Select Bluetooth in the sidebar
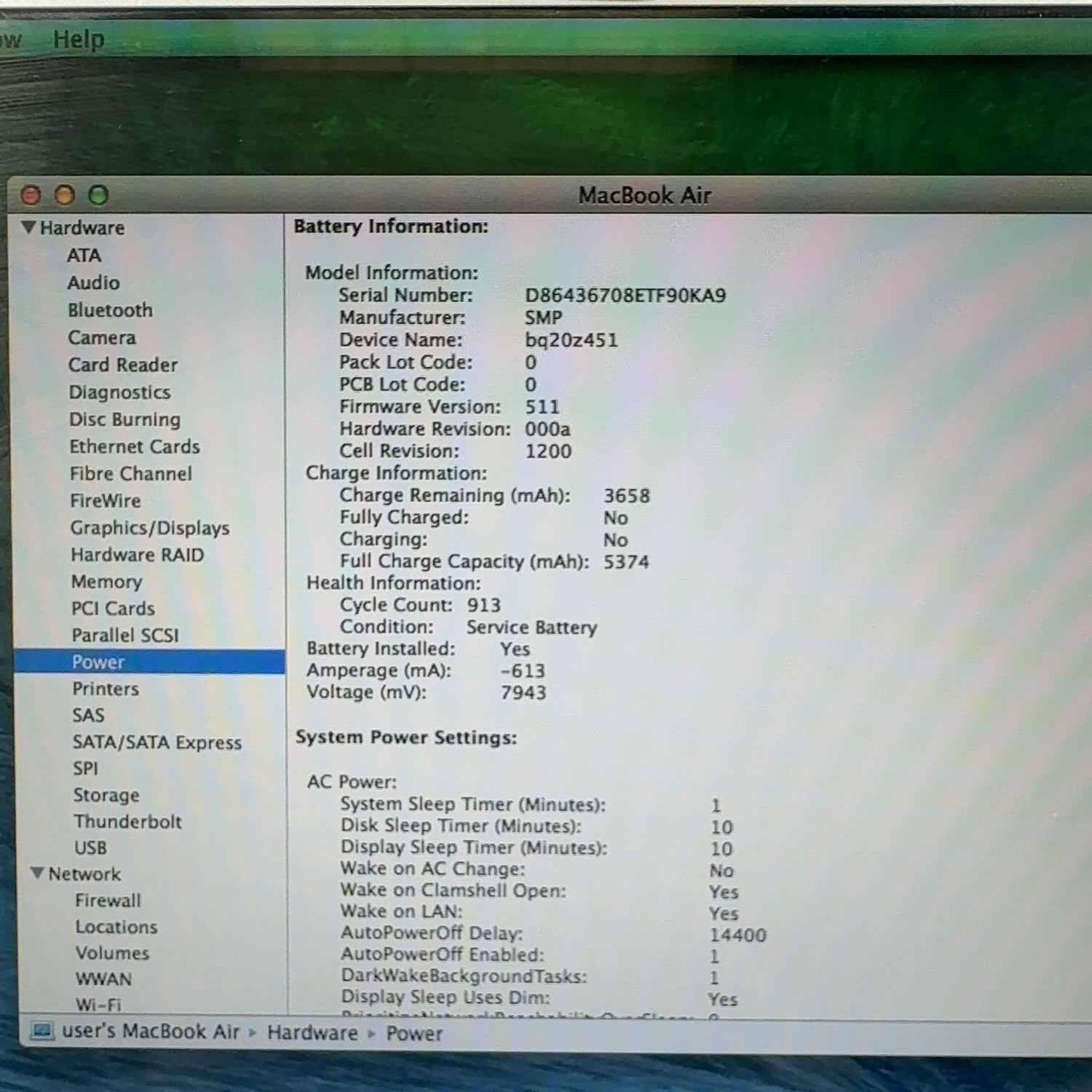Viewport: 1092px width, 1092px height. 110,310
